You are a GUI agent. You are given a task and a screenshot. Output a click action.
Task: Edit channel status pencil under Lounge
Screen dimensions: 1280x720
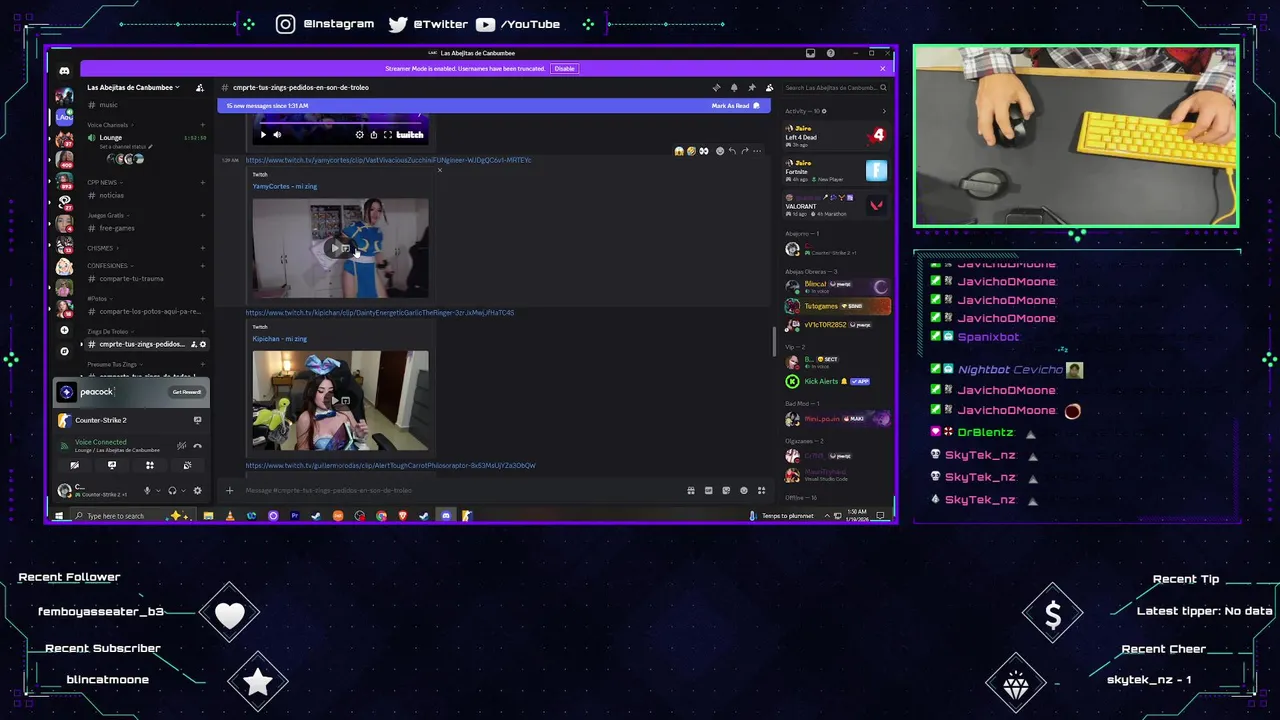tap(148, 147)
